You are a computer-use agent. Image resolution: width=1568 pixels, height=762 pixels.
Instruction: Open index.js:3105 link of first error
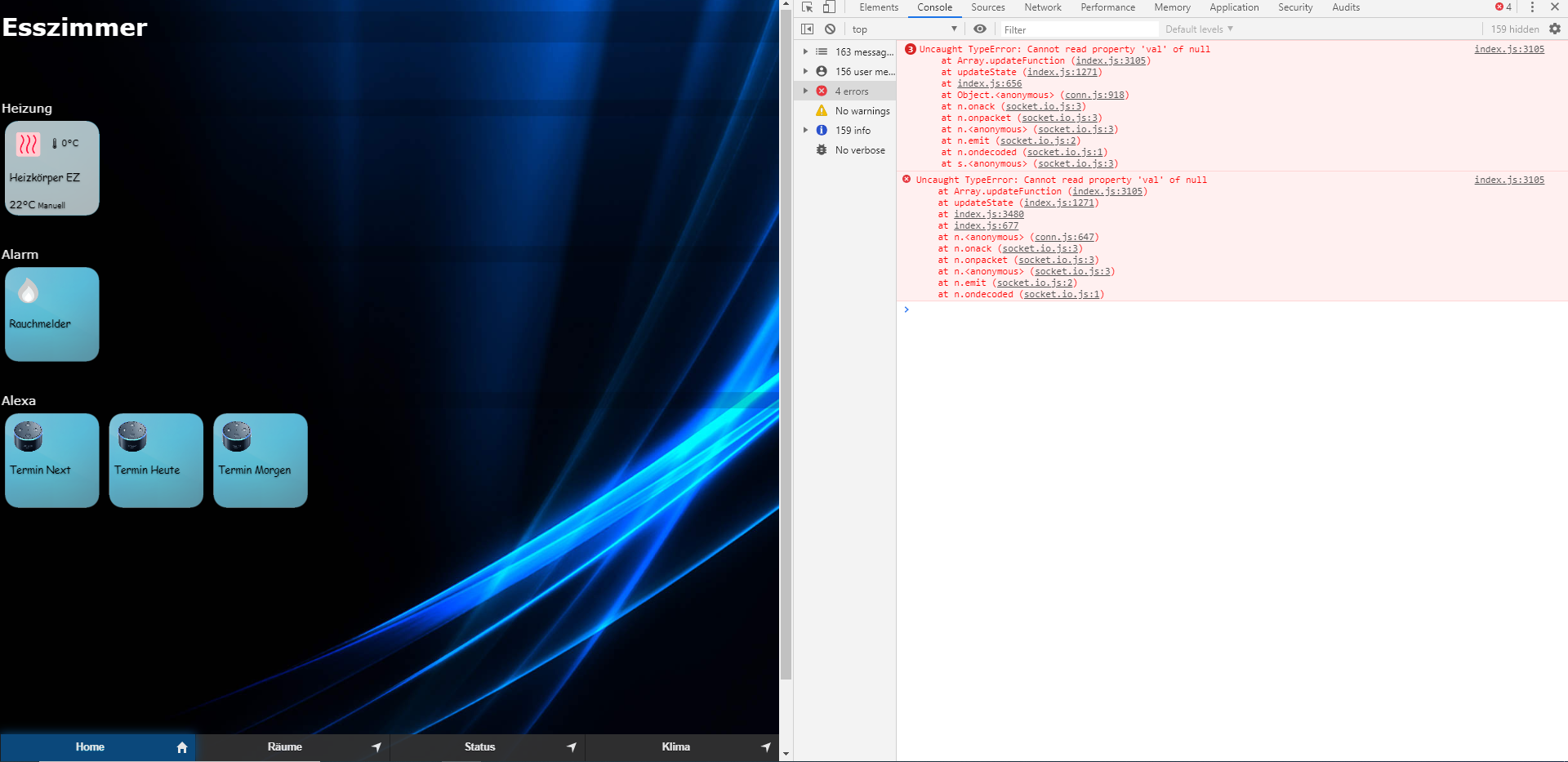[x=1509, y=49]
